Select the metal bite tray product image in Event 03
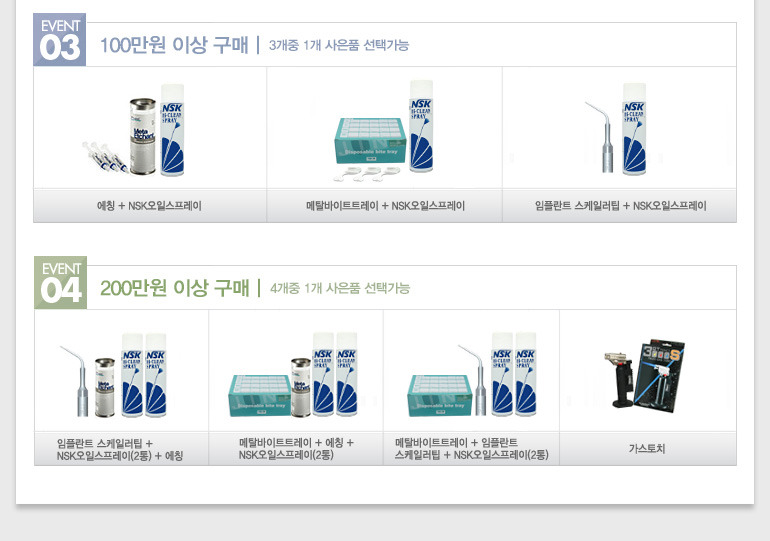This screenshot has height=541, width=770. point(384,130)
